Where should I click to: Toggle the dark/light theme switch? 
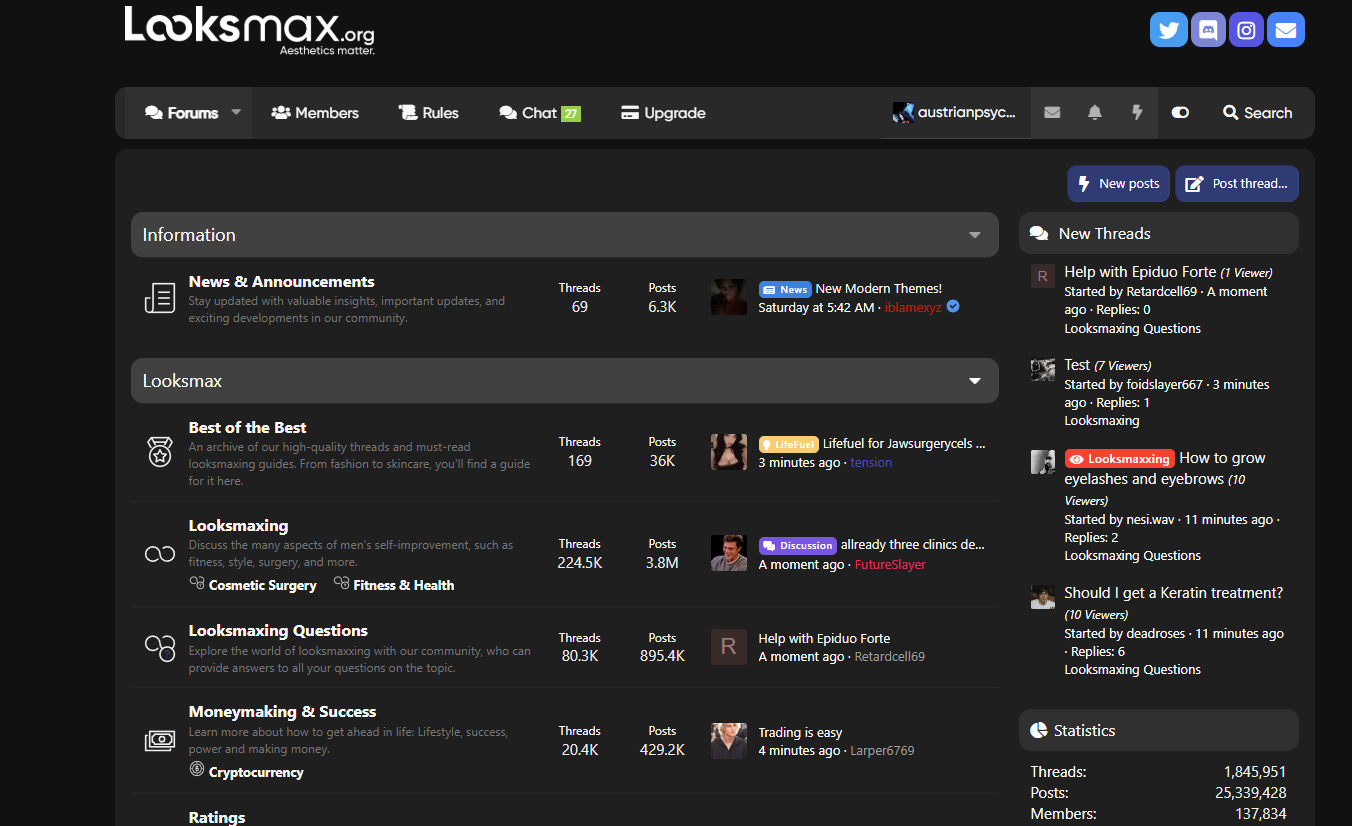pyautogui.click(x=1180, y=113)
